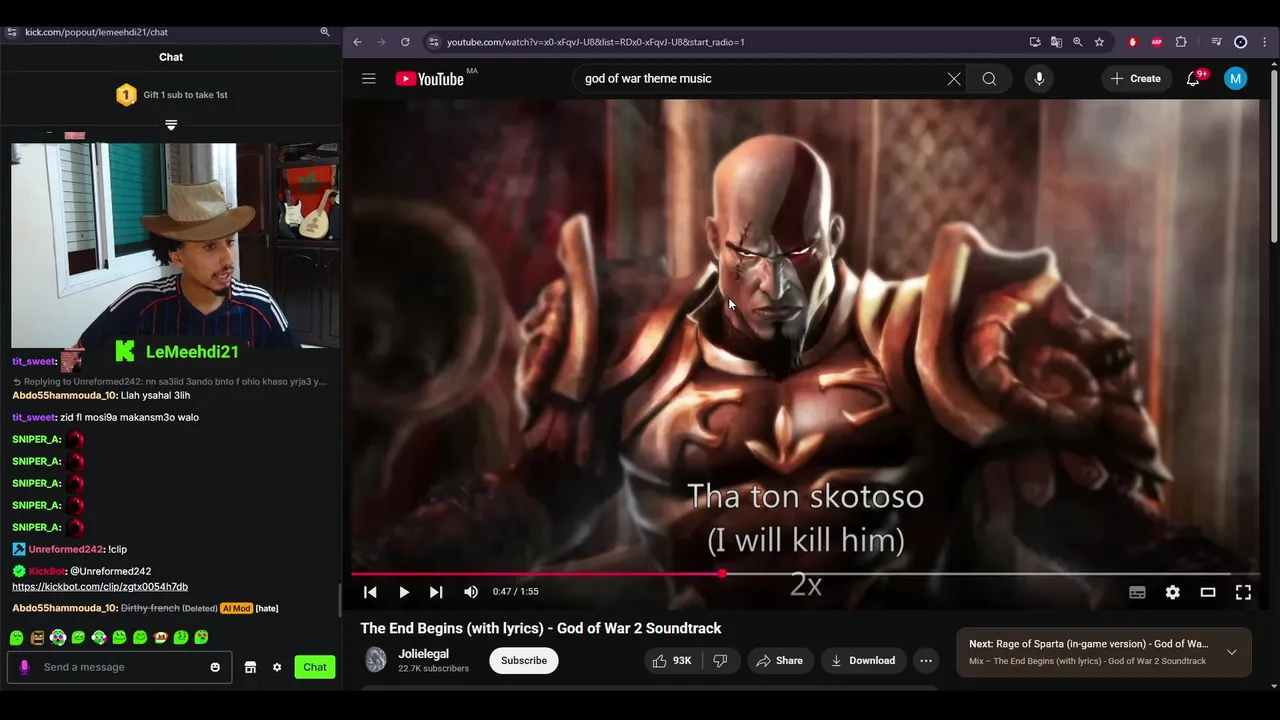
Task: Play the God of War video
Action: click(x=404, y=592)
